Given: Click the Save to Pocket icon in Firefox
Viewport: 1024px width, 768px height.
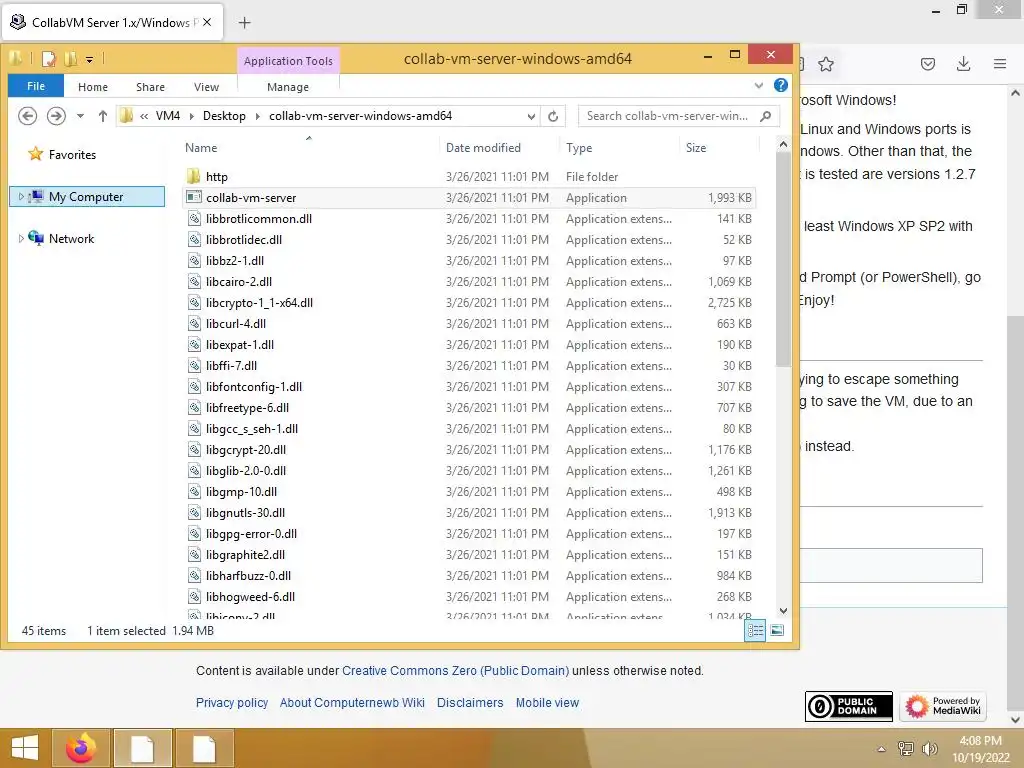Looking at the screenshot, I should tap(928, 64).
